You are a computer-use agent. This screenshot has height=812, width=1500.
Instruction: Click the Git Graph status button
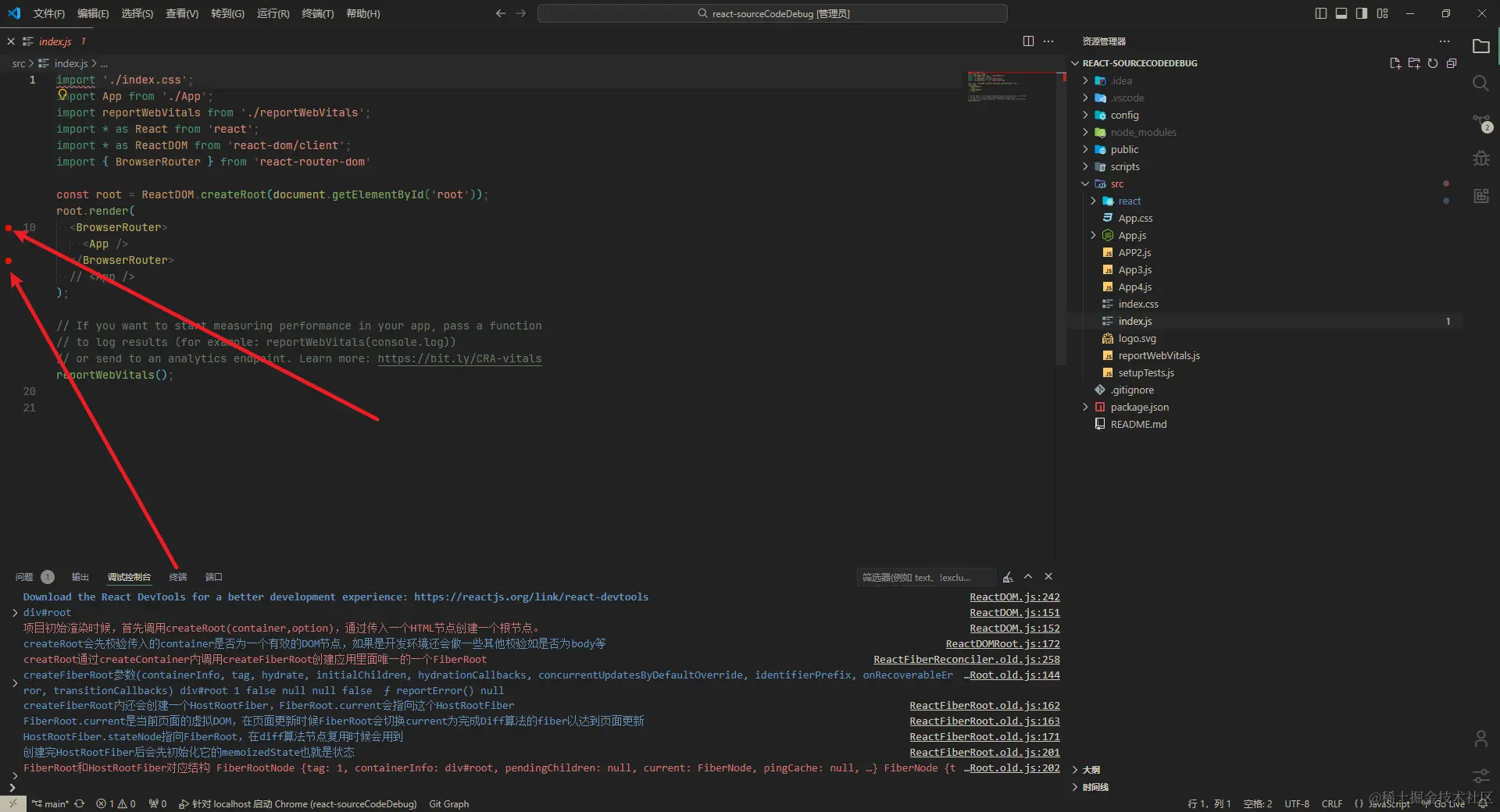[x=448, y=803]
